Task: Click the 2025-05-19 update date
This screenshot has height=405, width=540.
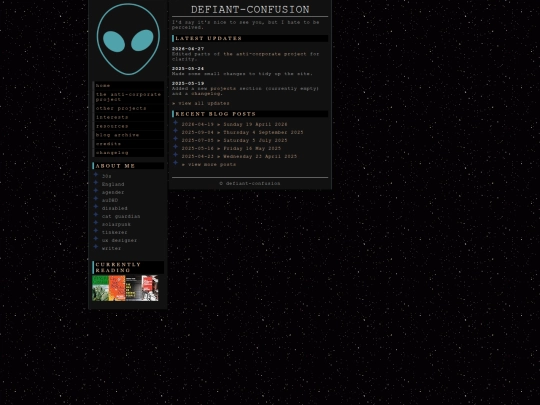Action: tap(188, 84)
